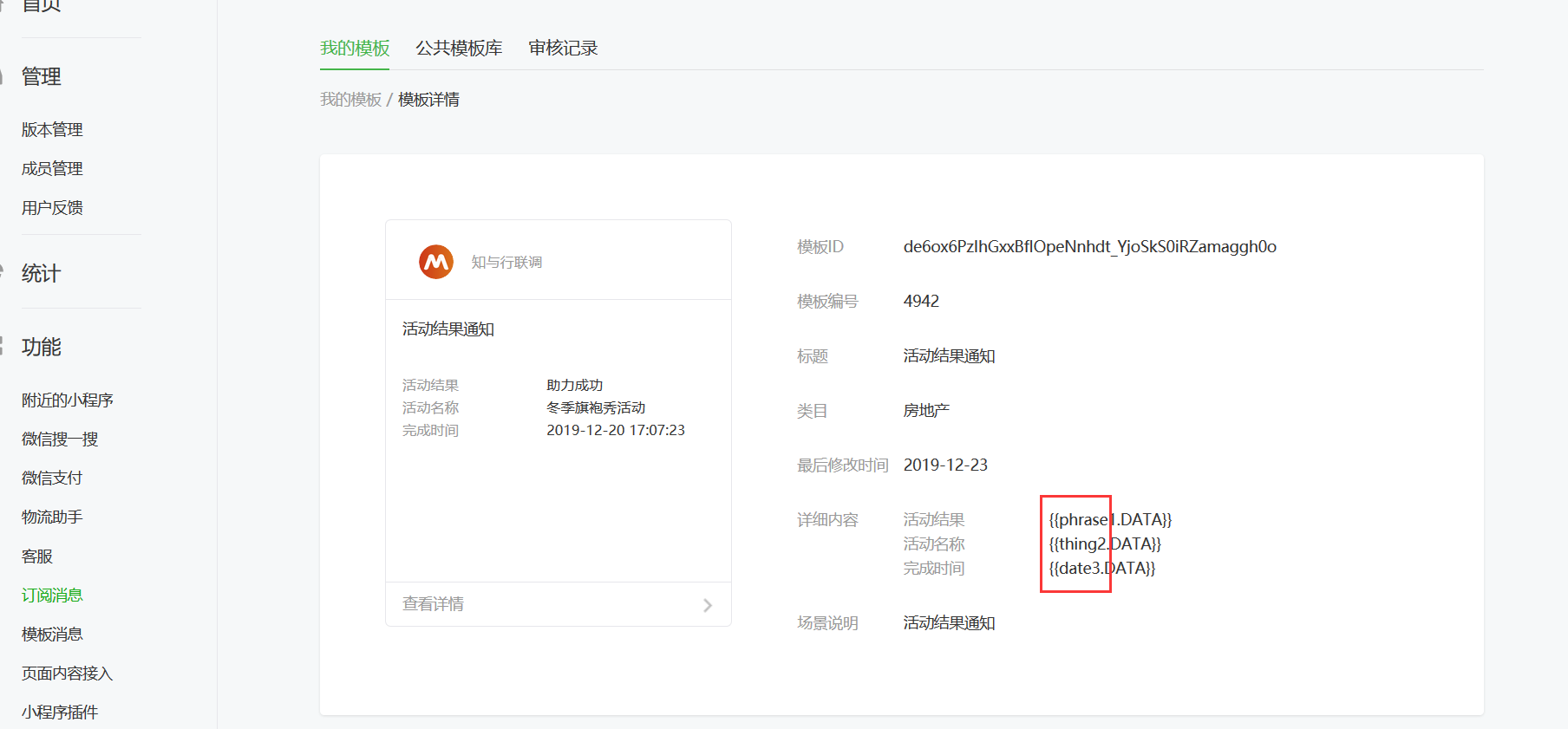Click the 模板ID label
The width and height of the screenshot is (1568, 729).
(x=820, y=247)
